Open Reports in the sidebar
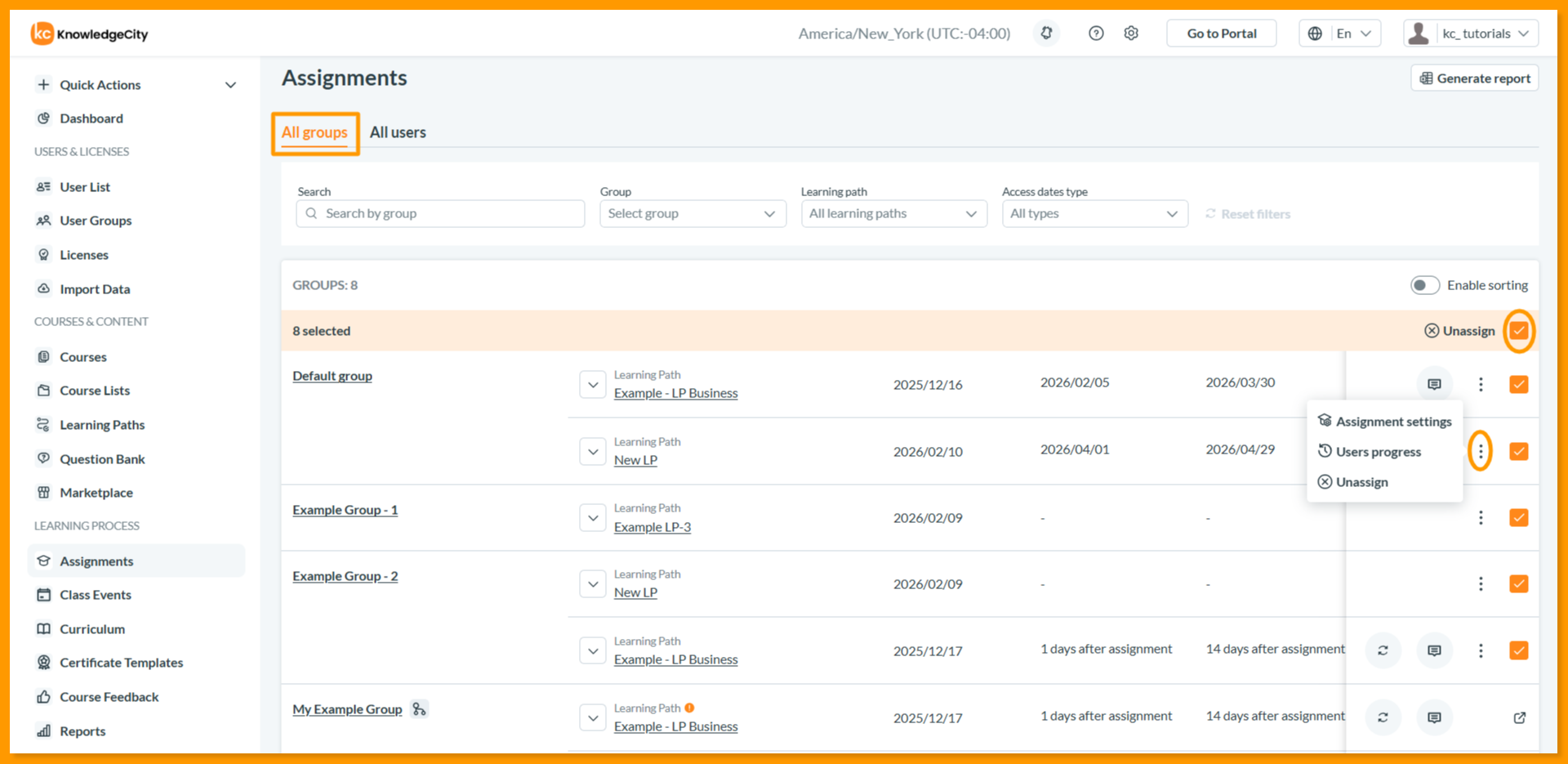The image size is (1568, 764). [82, 731]
